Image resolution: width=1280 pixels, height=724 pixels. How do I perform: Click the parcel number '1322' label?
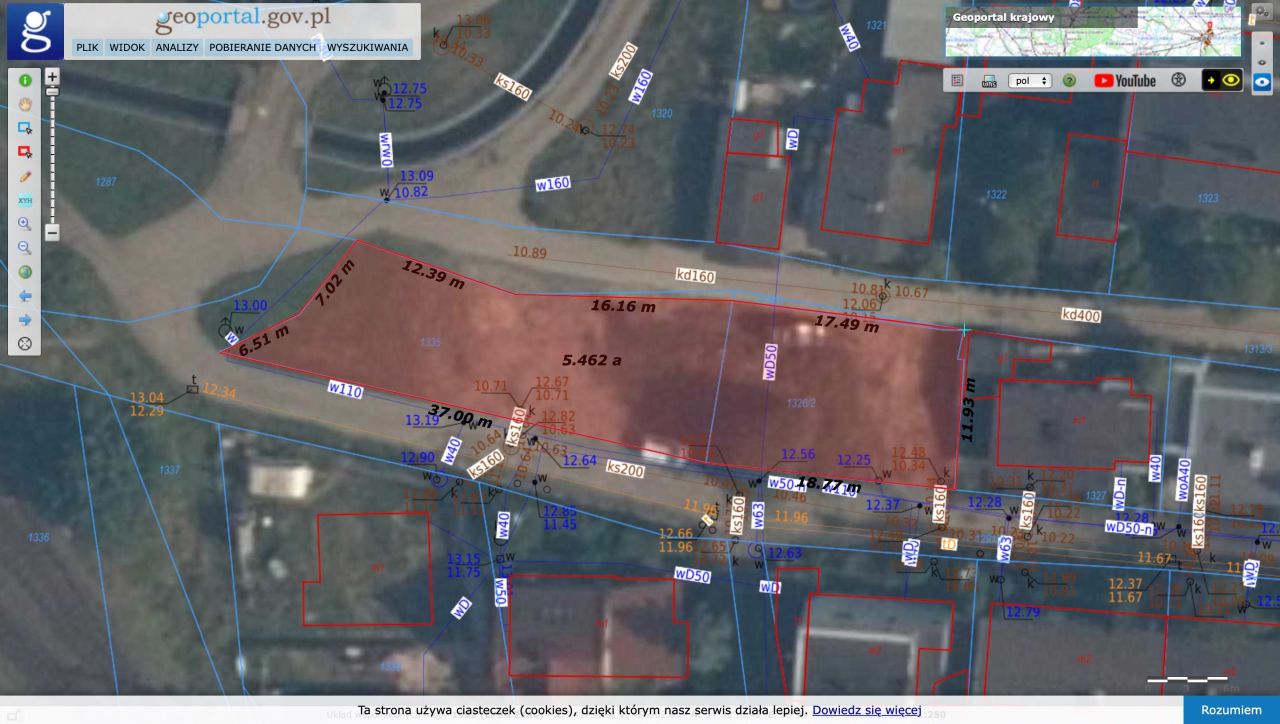[x=996, y=195]
